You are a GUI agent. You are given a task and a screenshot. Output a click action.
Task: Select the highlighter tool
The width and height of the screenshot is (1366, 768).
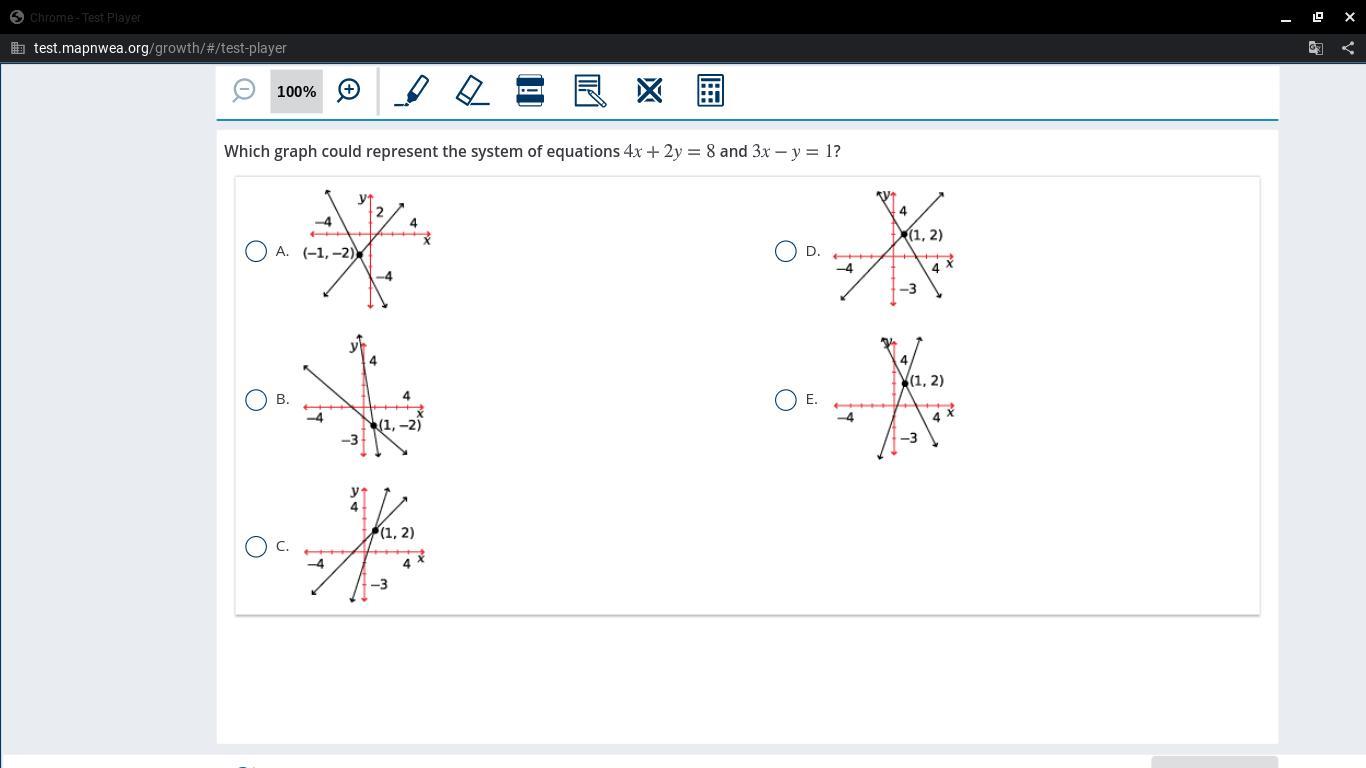click(x=412, y=91)
